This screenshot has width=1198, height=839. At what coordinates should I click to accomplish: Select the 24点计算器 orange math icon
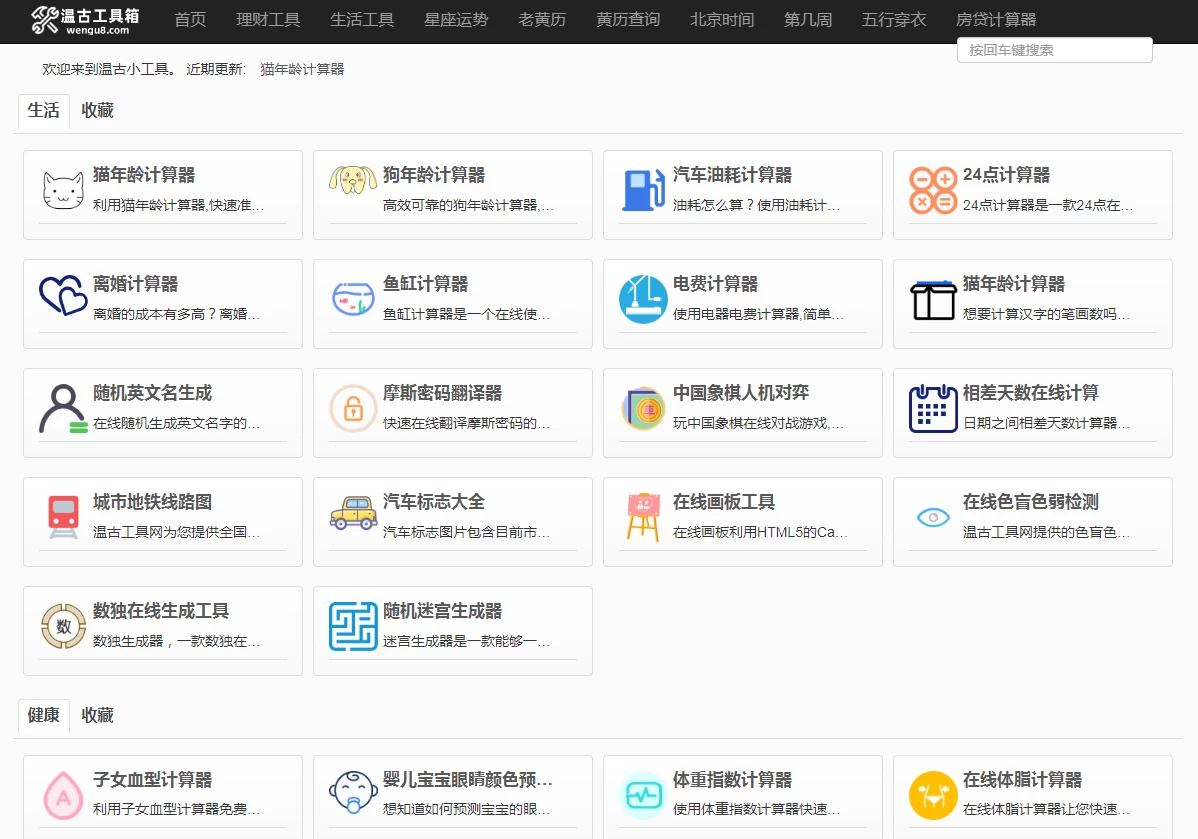(x=933, y=190)
